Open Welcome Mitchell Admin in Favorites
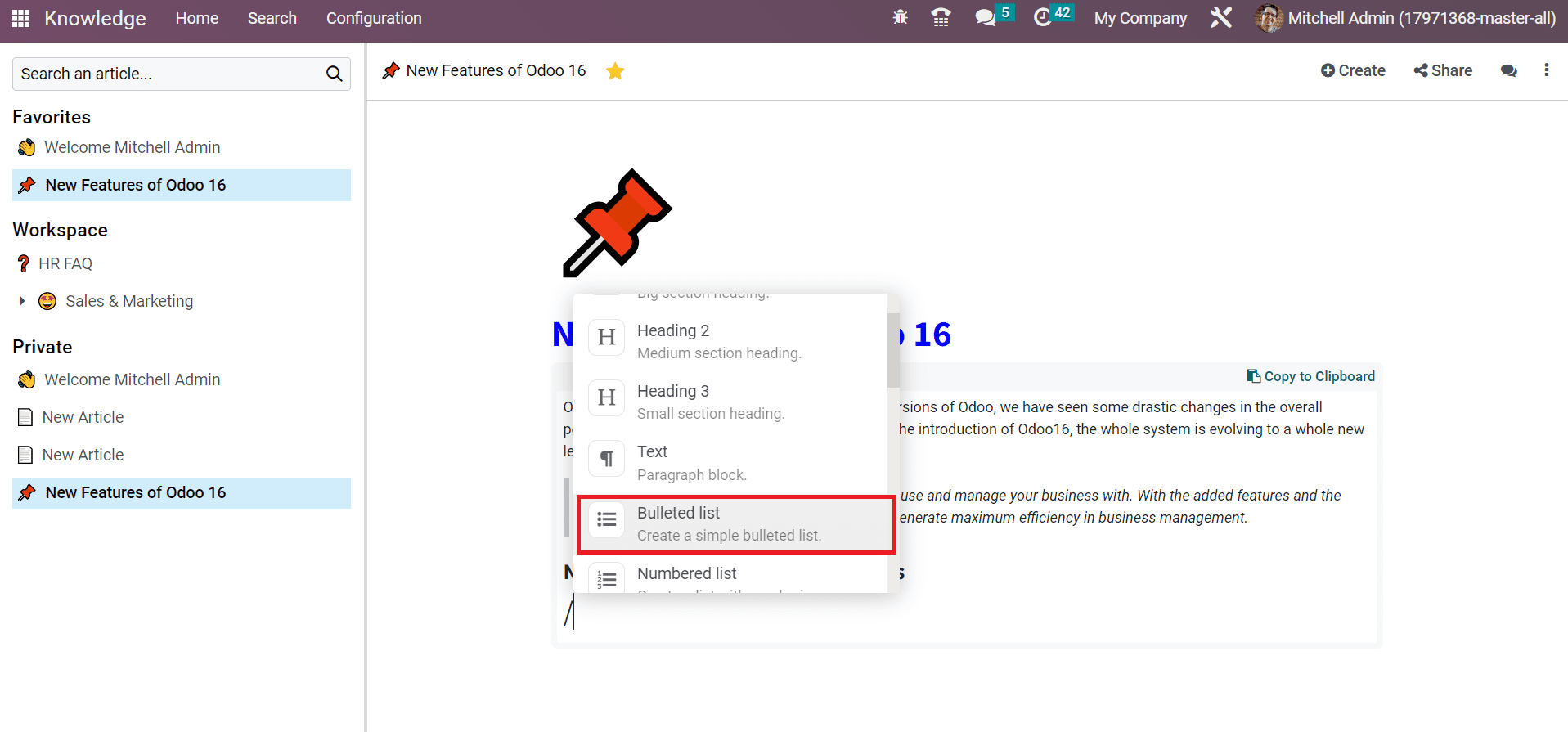The width and height of the screenshot is (1568, 732). 133,147
